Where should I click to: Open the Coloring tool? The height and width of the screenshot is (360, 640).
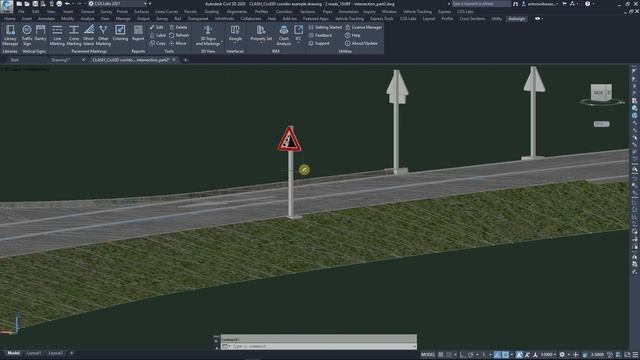120,33
